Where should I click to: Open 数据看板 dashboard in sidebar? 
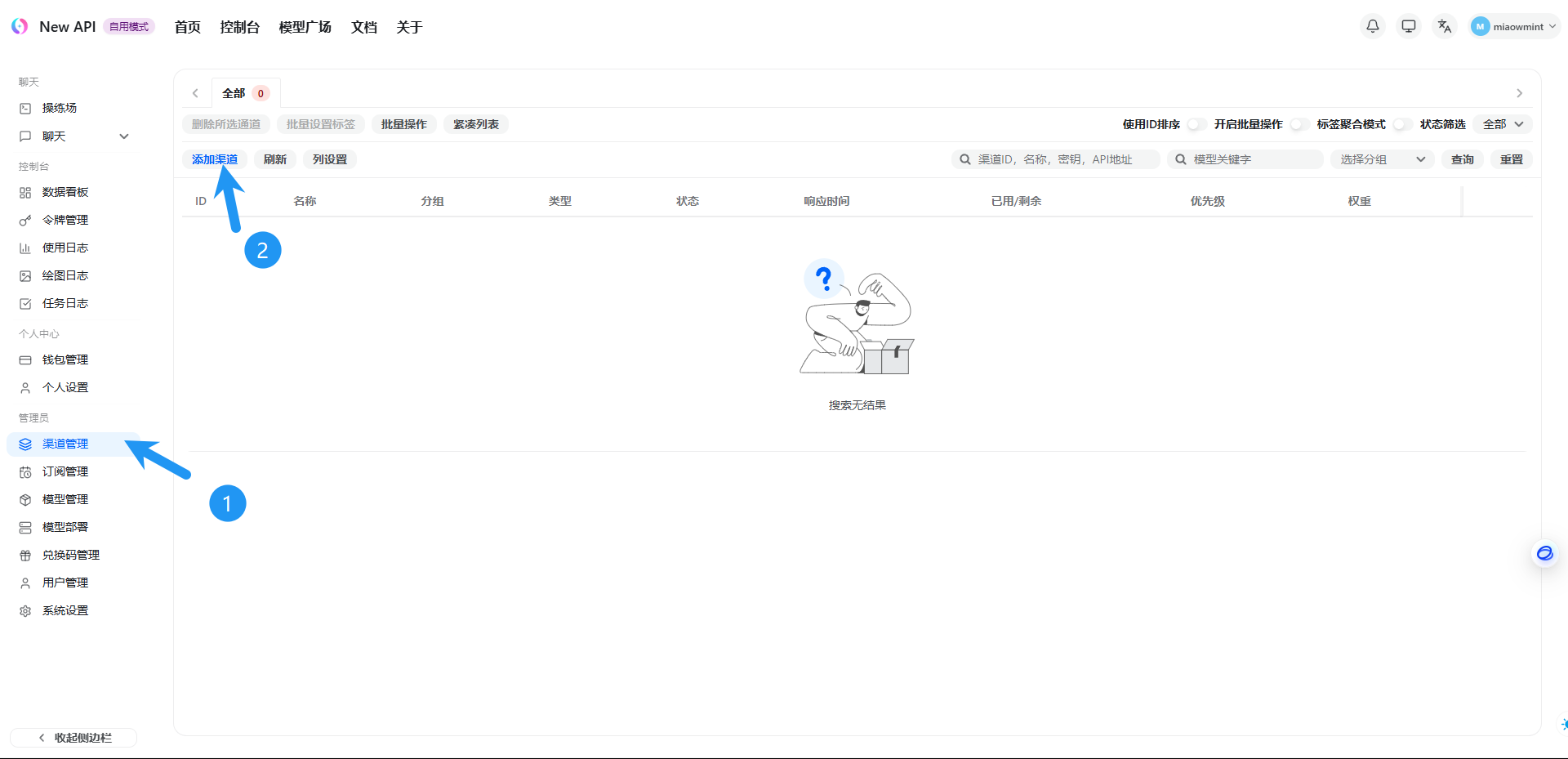65,192
